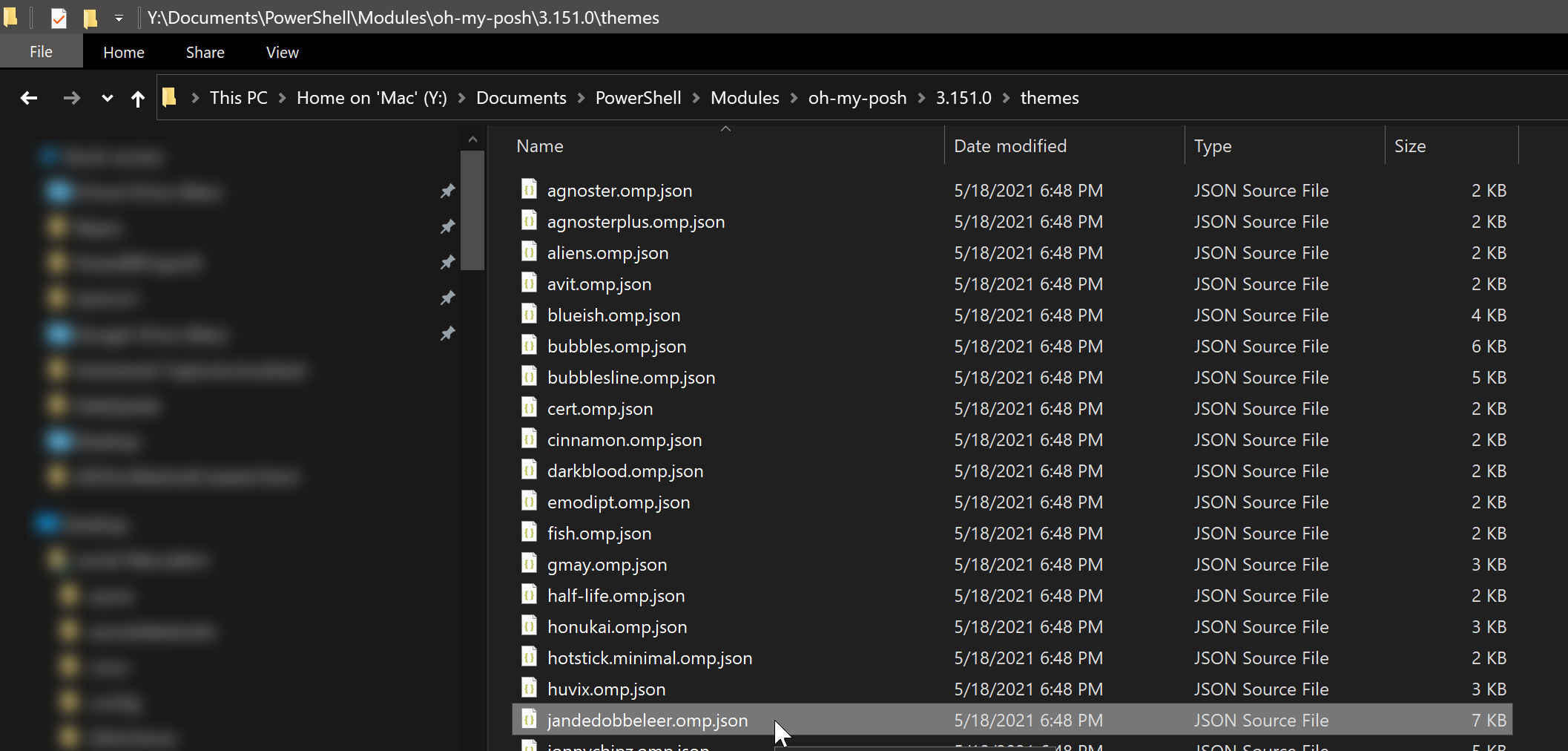
Task: Switch to the View ribbon tab
Action: pos(283,53)
